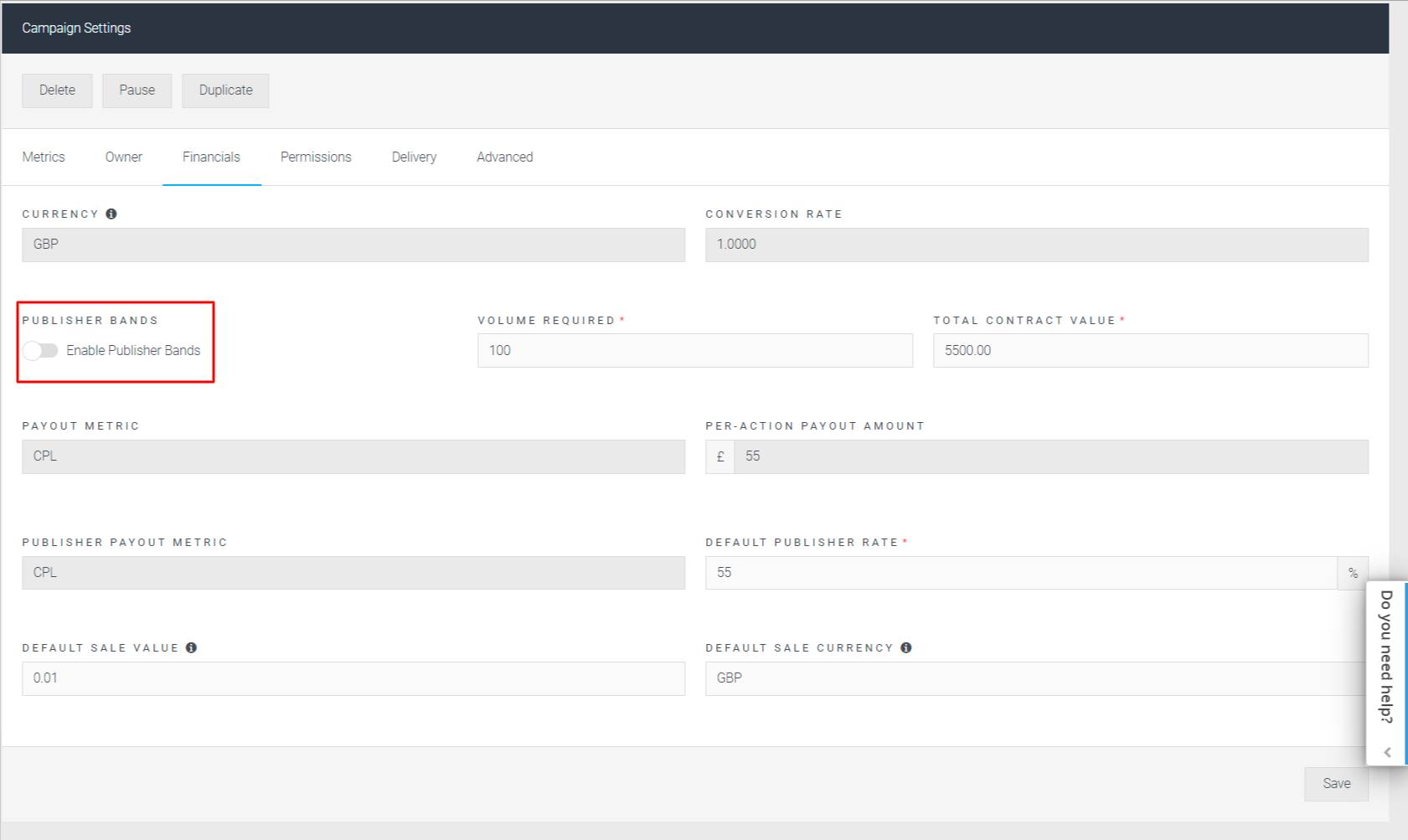Collapse the help panel chevron arrow
Viewport: 1408px width, 840px height.
(1387, 752)
